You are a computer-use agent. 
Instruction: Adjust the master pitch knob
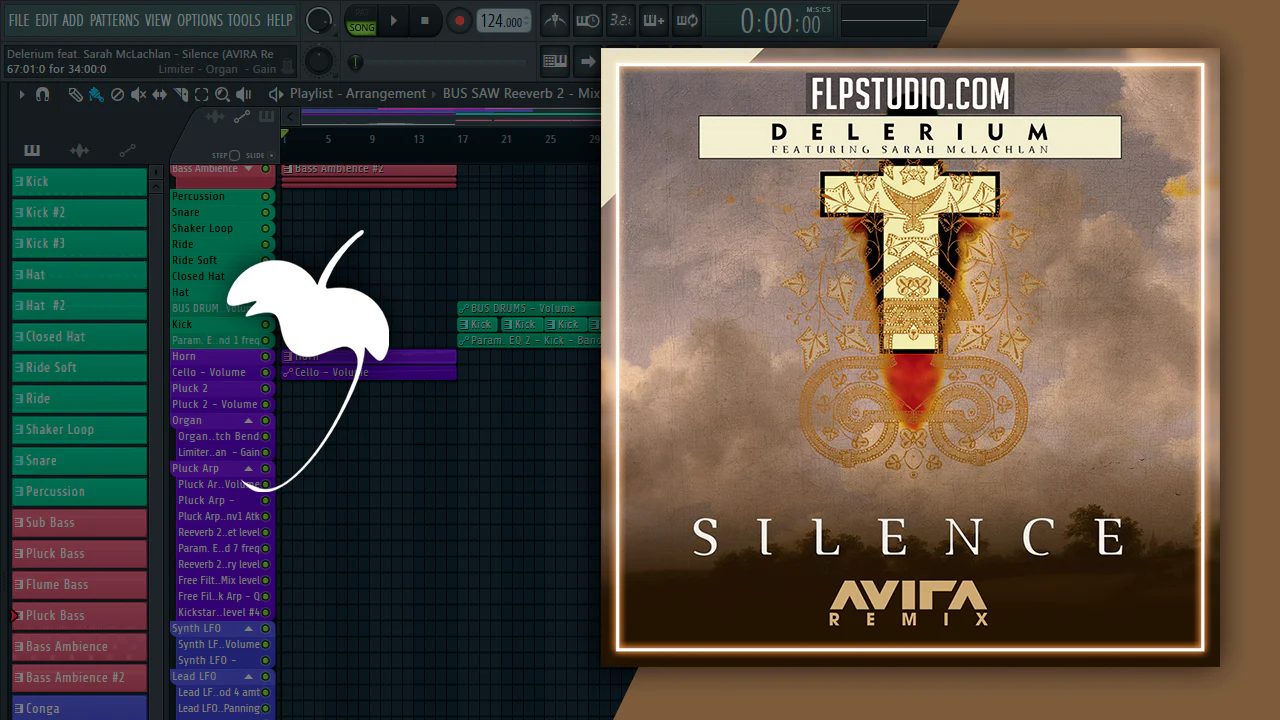tap(319, 62)
